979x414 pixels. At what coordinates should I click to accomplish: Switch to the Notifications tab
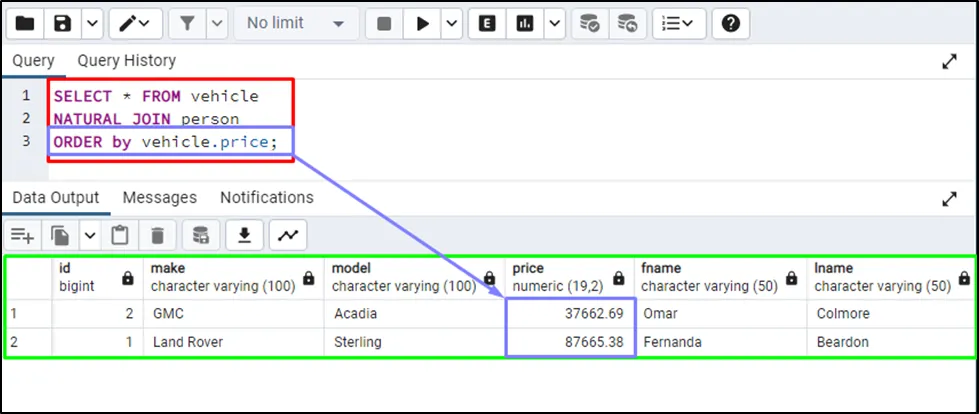[266, 198]
